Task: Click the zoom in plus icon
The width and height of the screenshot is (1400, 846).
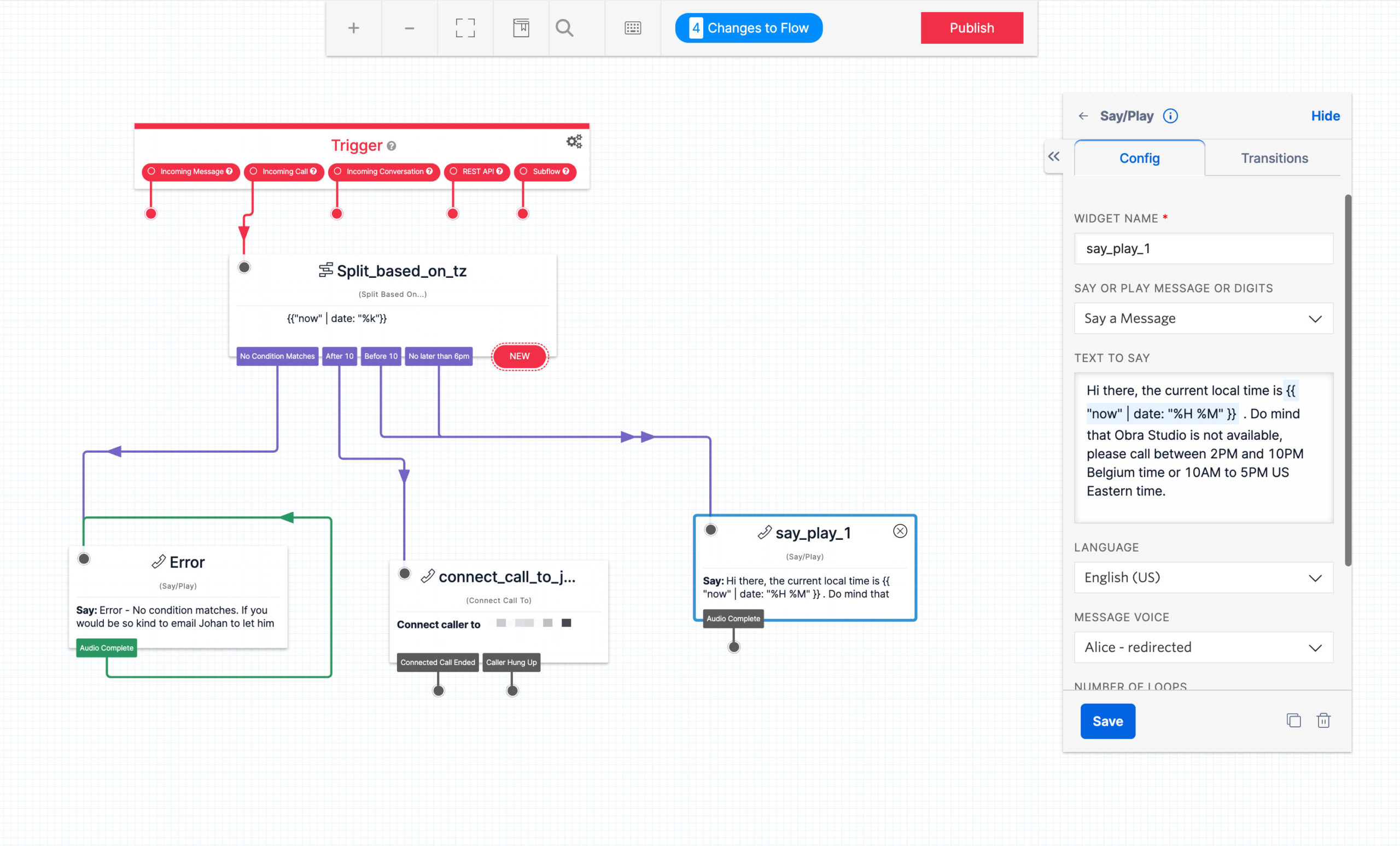Action: (353, 28)
